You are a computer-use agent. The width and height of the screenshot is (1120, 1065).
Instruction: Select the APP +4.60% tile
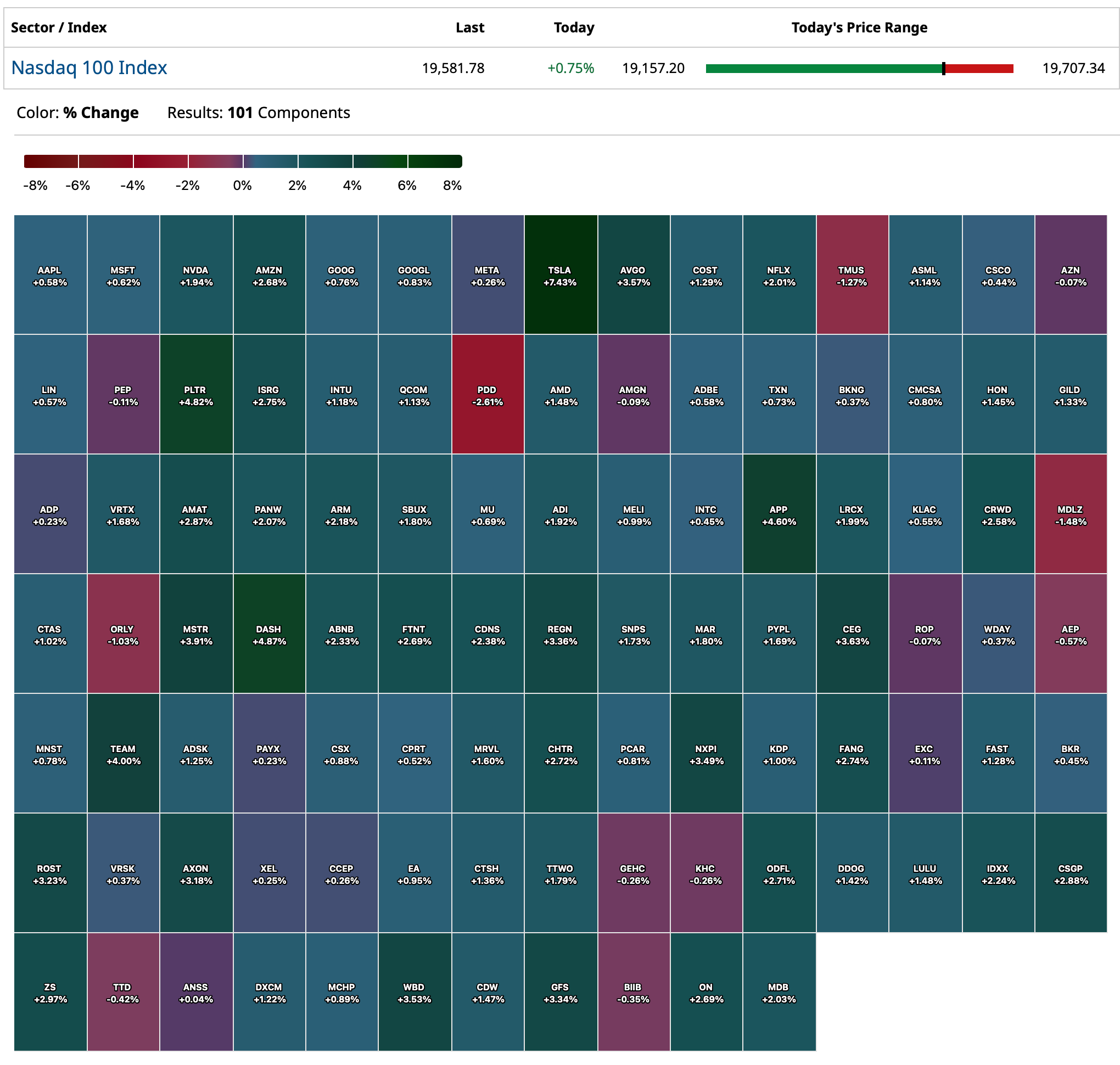779,514
